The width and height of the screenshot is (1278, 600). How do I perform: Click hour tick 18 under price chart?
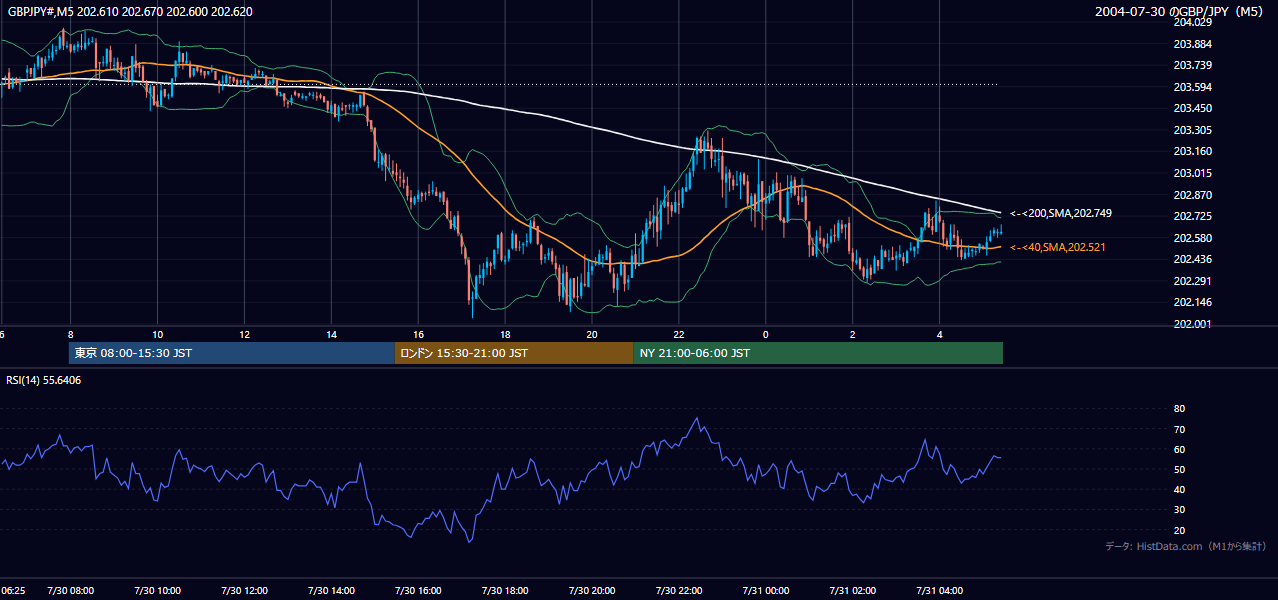[505, 334]
